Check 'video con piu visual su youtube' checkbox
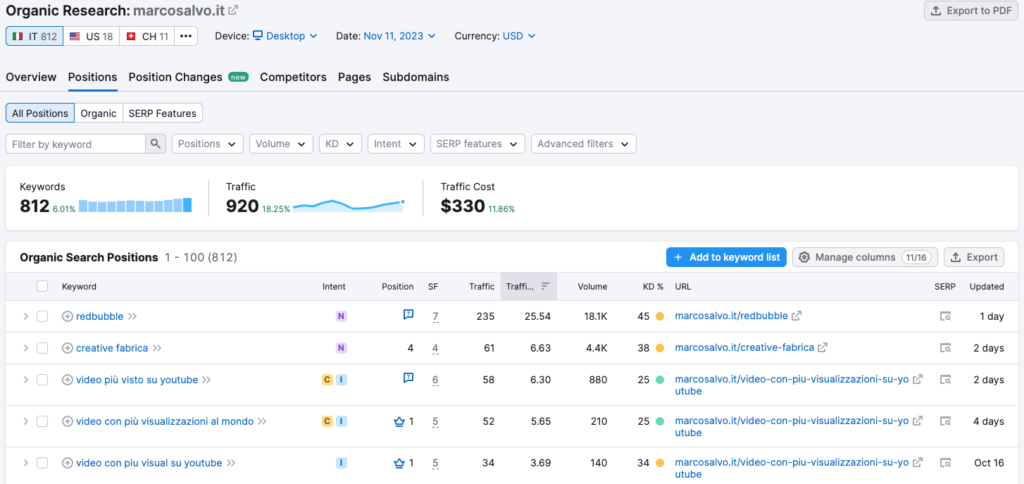1024x484 pixels. pyautogui.click(x=42, y=463)
